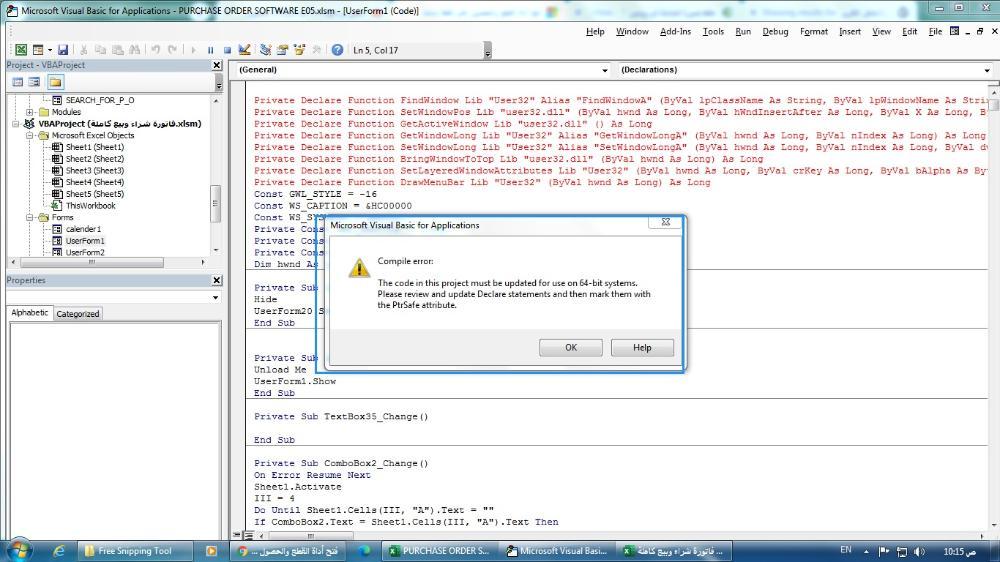1000x562 pixels.
Task: Close the Compile error dialog with X
Action: (x=665, y=222)
